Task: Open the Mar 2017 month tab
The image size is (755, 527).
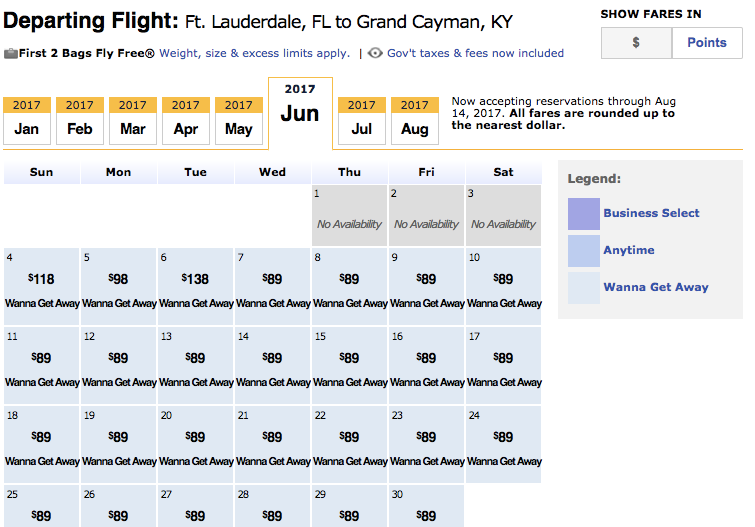Action: pos(133,120)
